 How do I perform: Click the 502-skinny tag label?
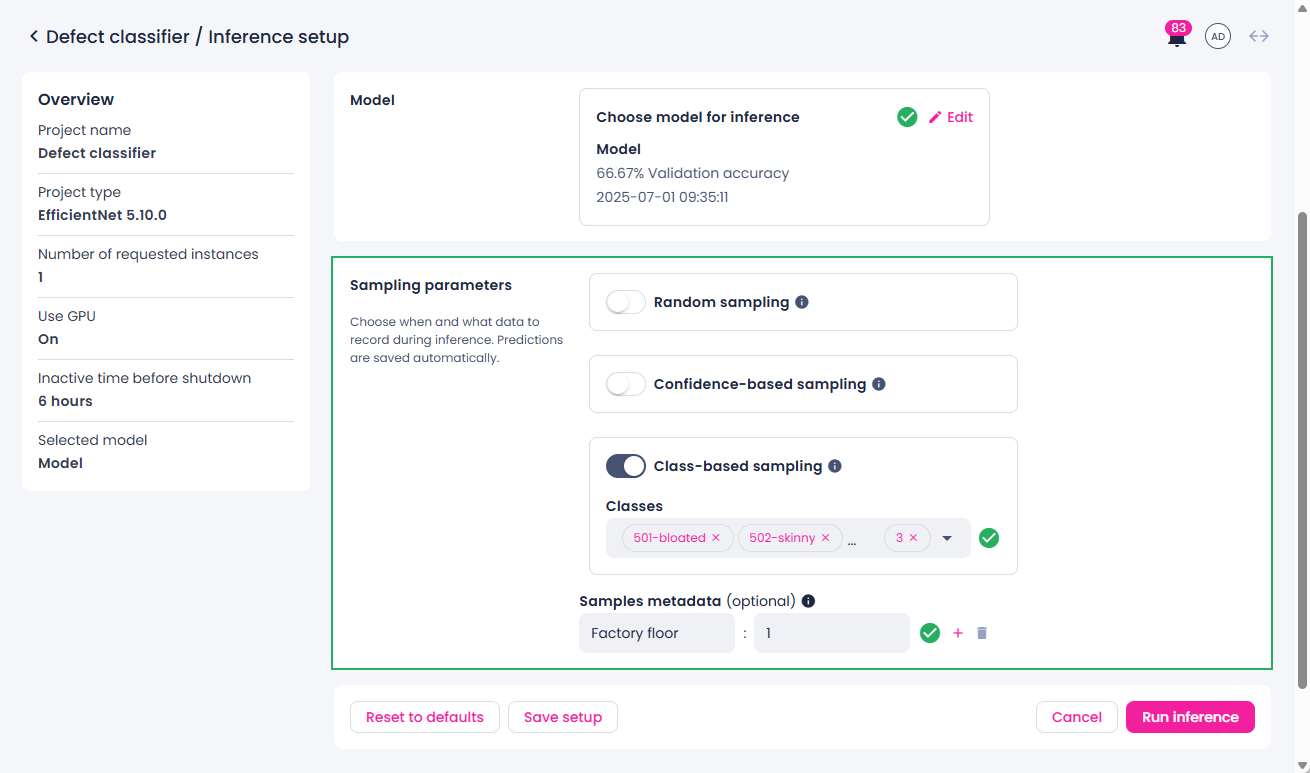782,538
